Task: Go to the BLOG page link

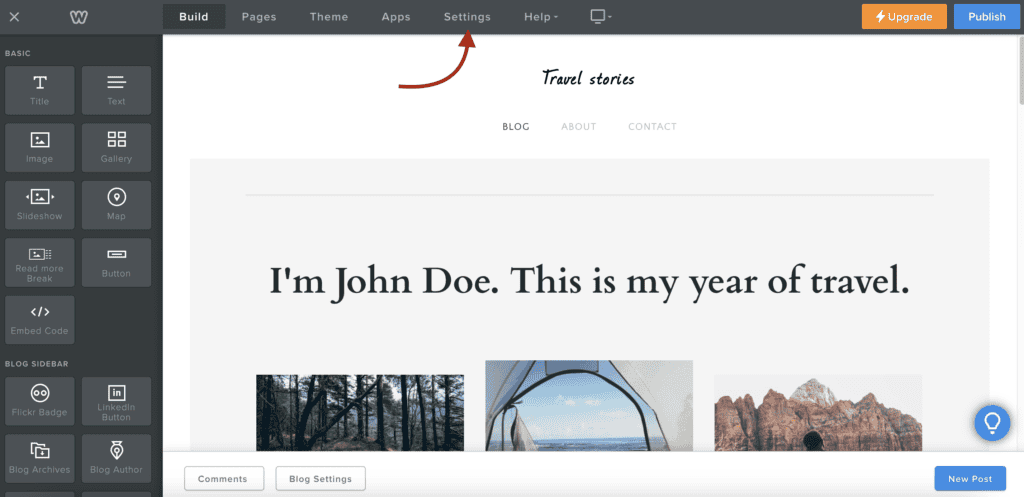Action: pyautogui.click(x=516, y=127)
